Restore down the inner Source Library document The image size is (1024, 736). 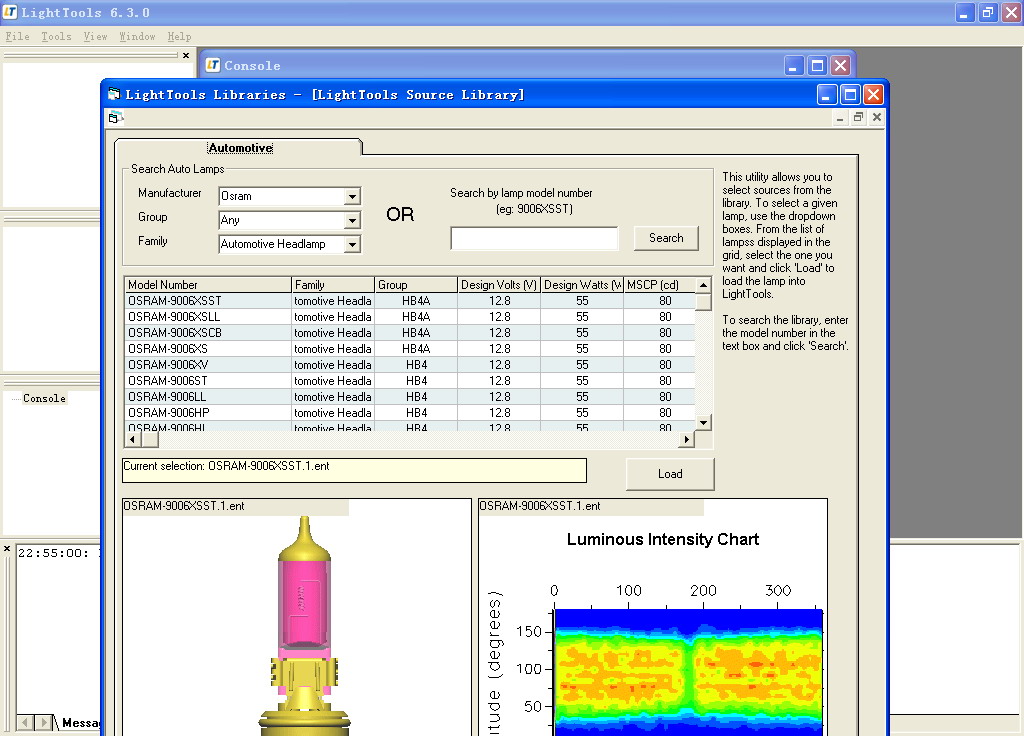858,117
